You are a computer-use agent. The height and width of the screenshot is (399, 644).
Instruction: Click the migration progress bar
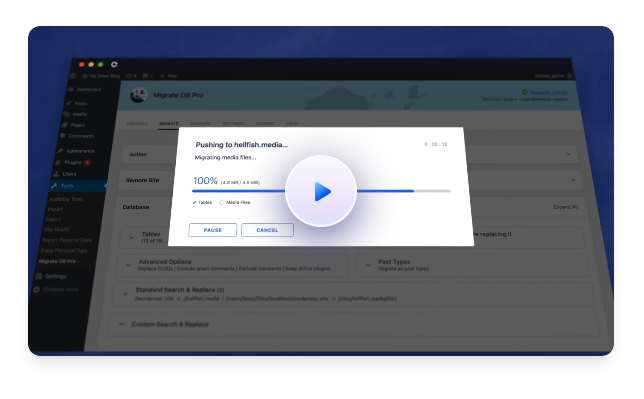coord(321,191)
